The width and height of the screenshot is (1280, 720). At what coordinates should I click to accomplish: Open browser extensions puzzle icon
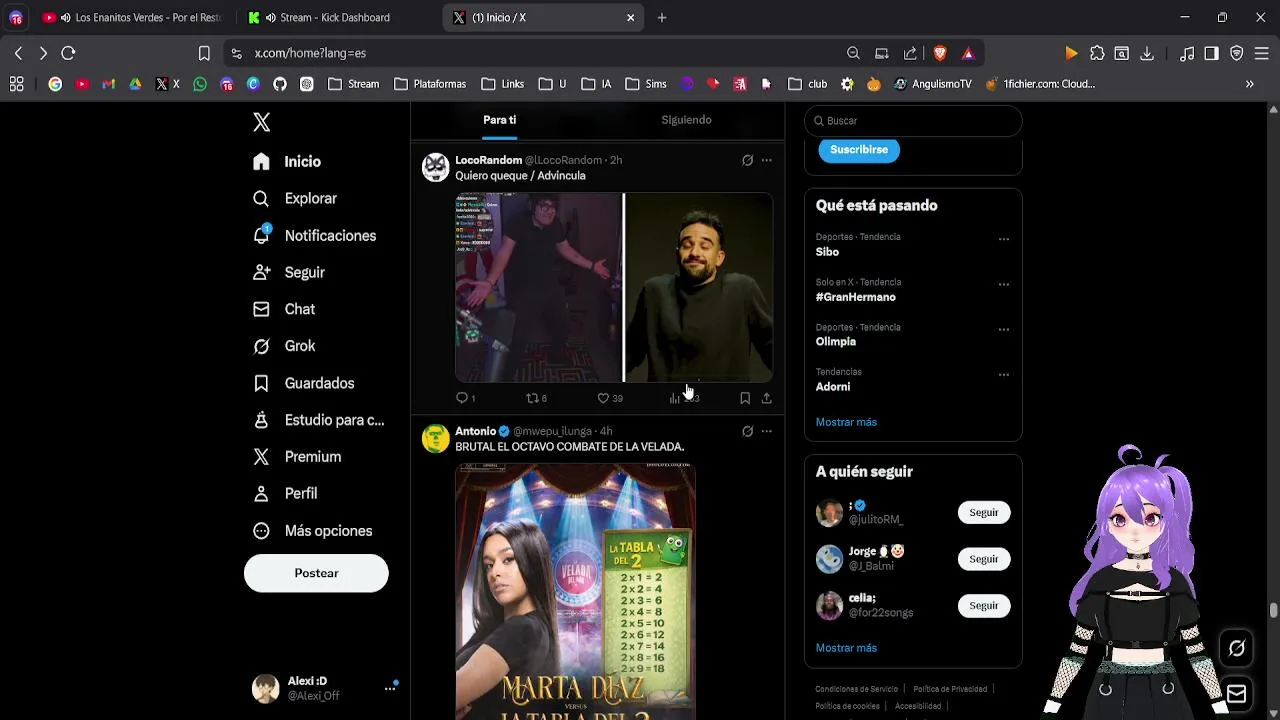[1097, 53]
